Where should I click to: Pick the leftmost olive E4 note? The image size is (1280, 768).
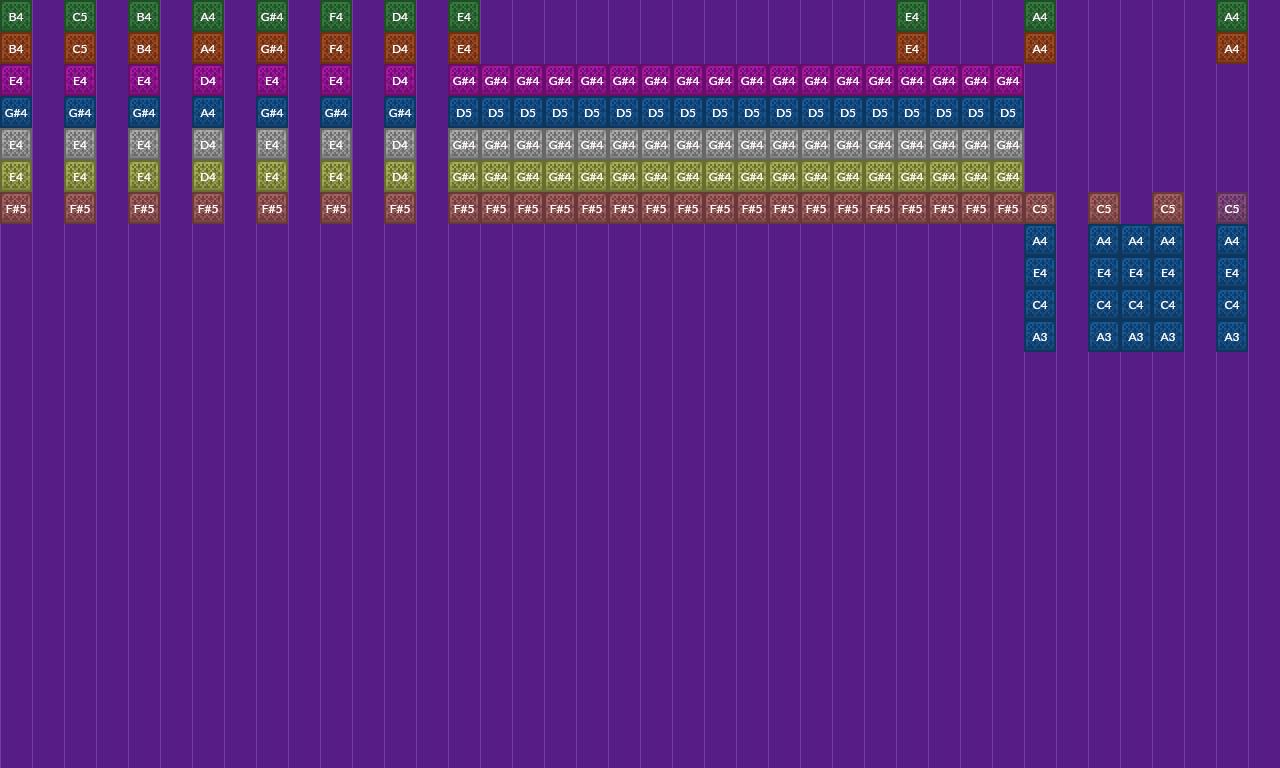pos(16,176)
